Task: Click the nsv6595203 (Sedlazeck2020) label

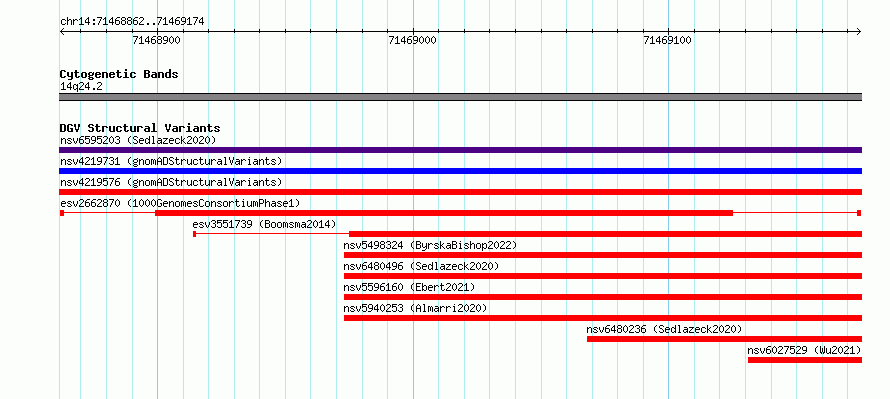Action: (138, 140)
